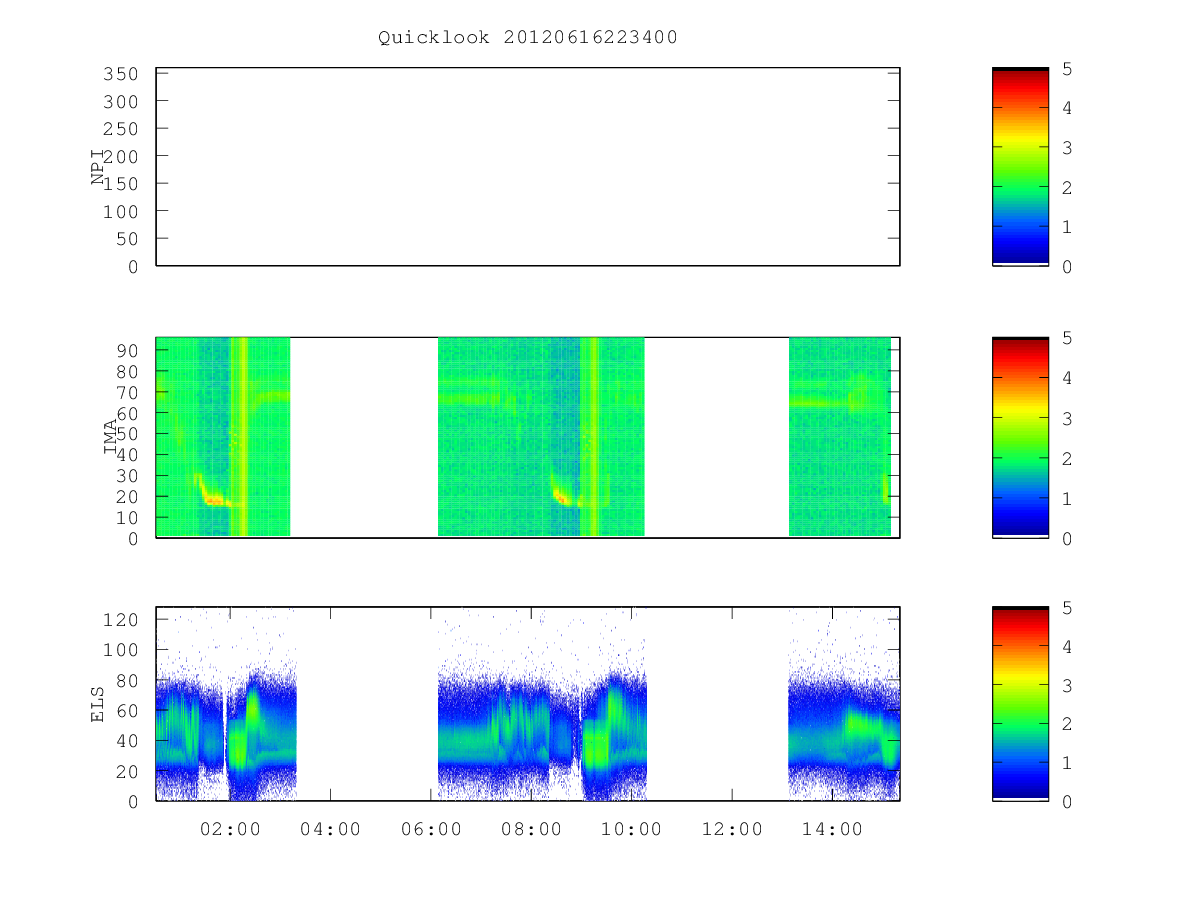The height and width of the screenshot is (900, 1200).
Task: Click the 5 label on NPI colorbar
Action: point(1067,69)
